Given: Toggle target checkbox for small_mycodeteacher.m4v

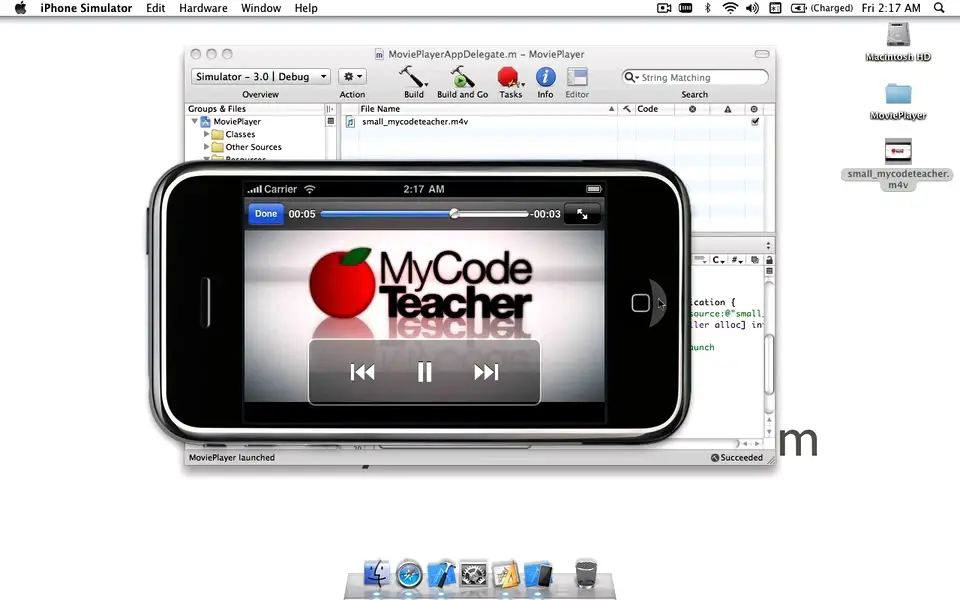Looking at the screenshot, I should 755,121.
